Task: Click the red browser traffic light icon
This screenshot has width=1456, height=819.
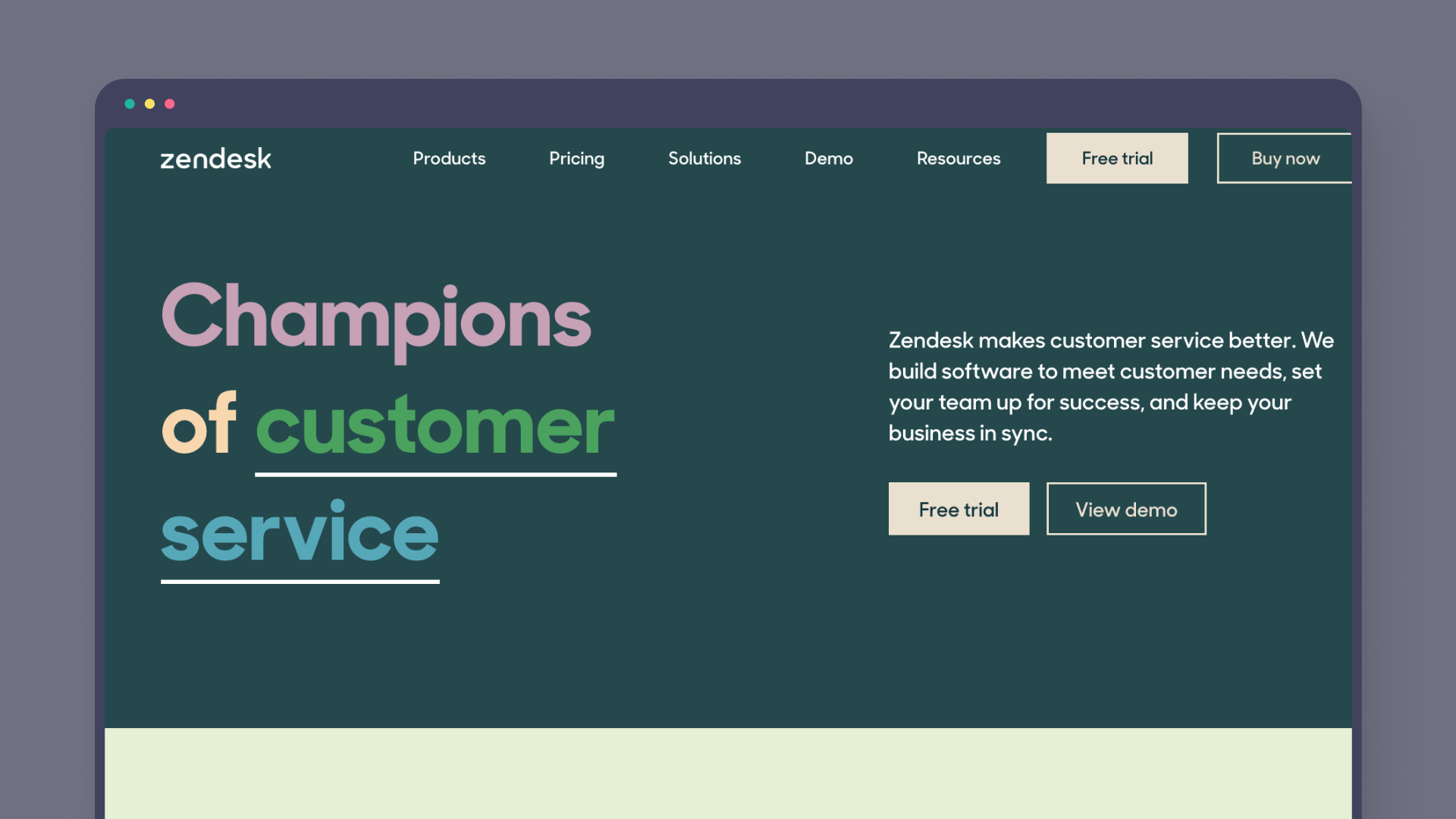Action: (169, 103)
